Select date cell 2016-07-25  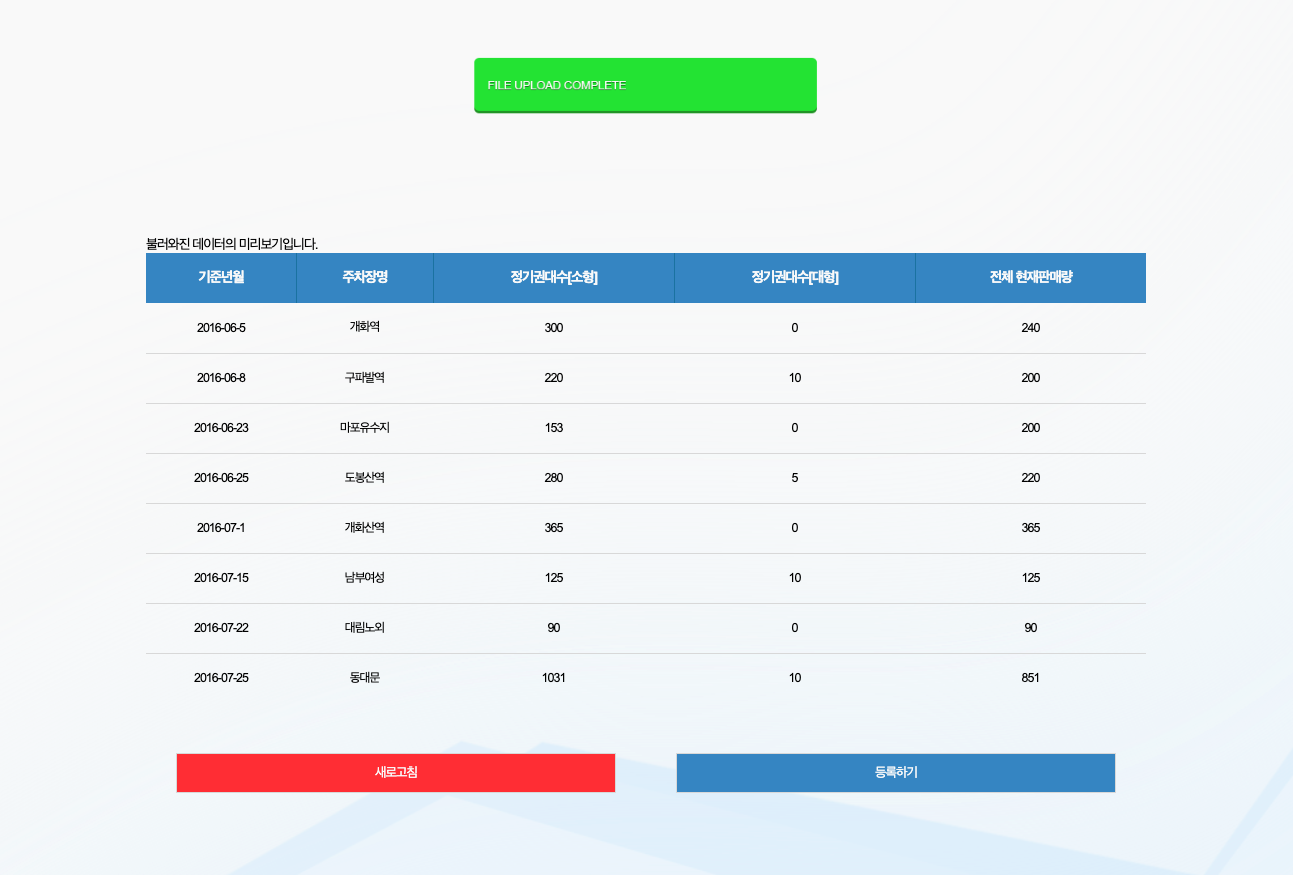221,678
